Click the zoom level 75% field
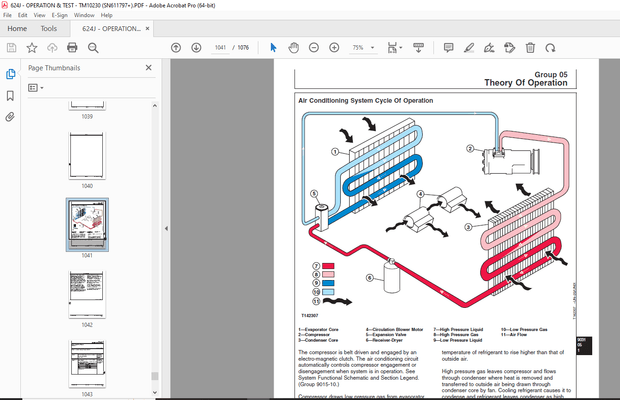Image resolution: width=620 pixels, height=400 pixels. pos(358,47)
